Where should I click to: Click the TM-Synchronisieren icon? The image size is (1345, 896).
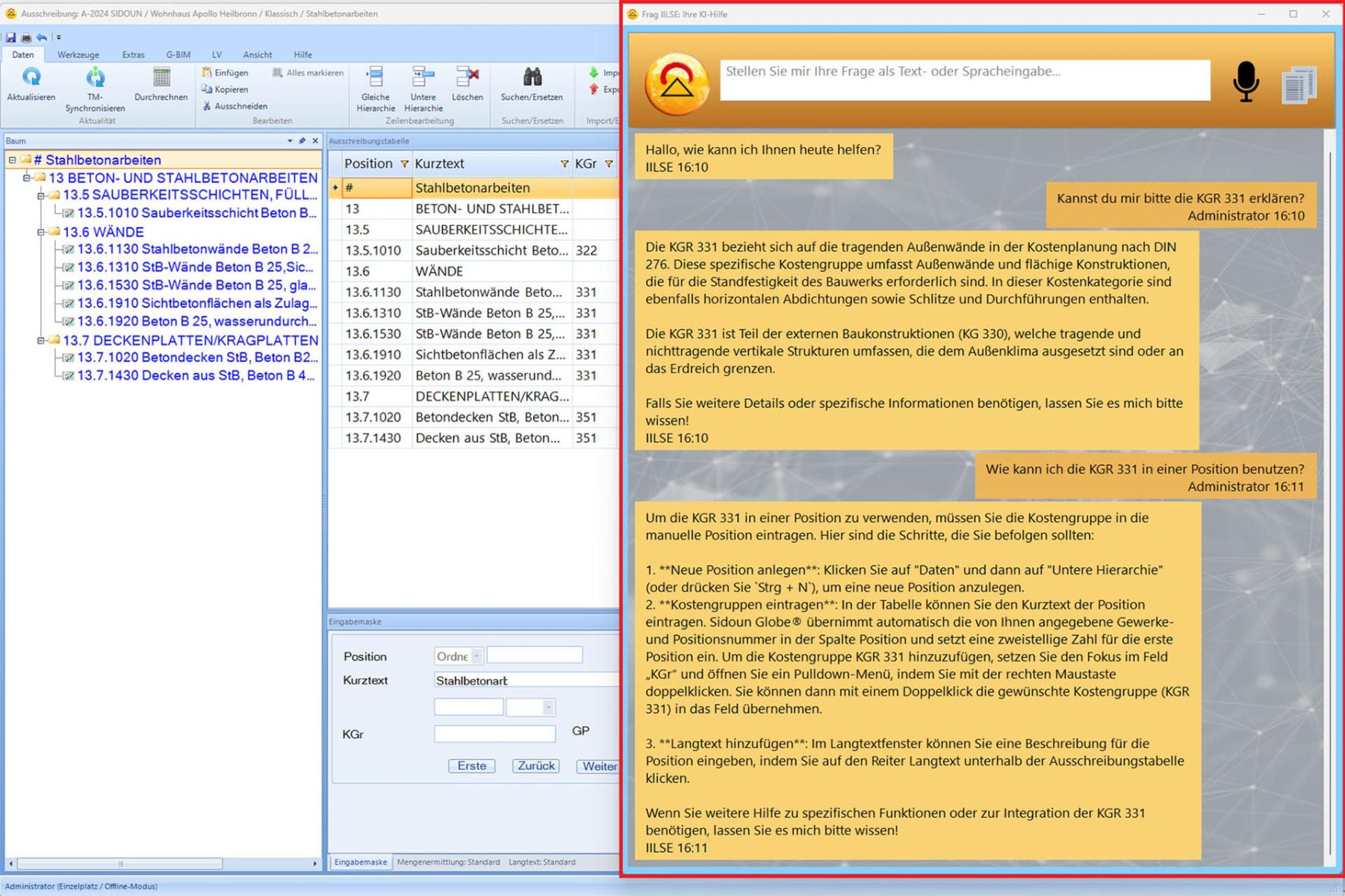(x=95, y=78)
